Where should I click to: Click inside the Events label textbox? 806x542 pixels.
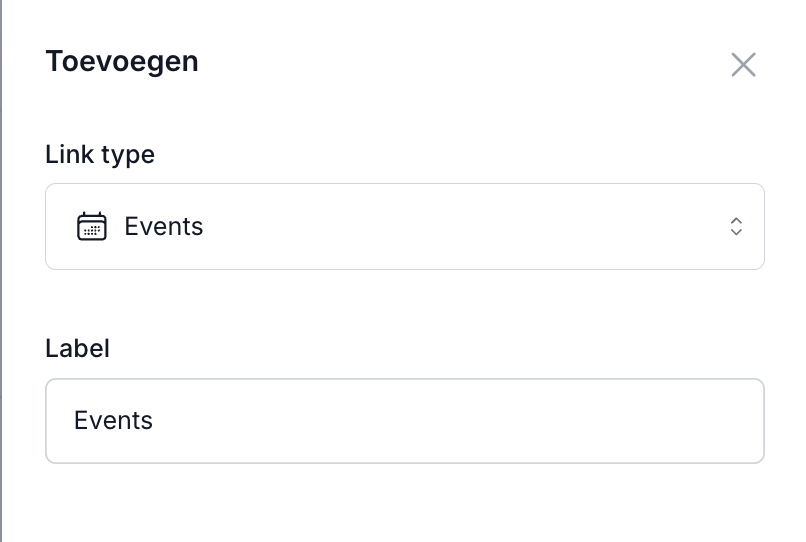pos(404,420)
